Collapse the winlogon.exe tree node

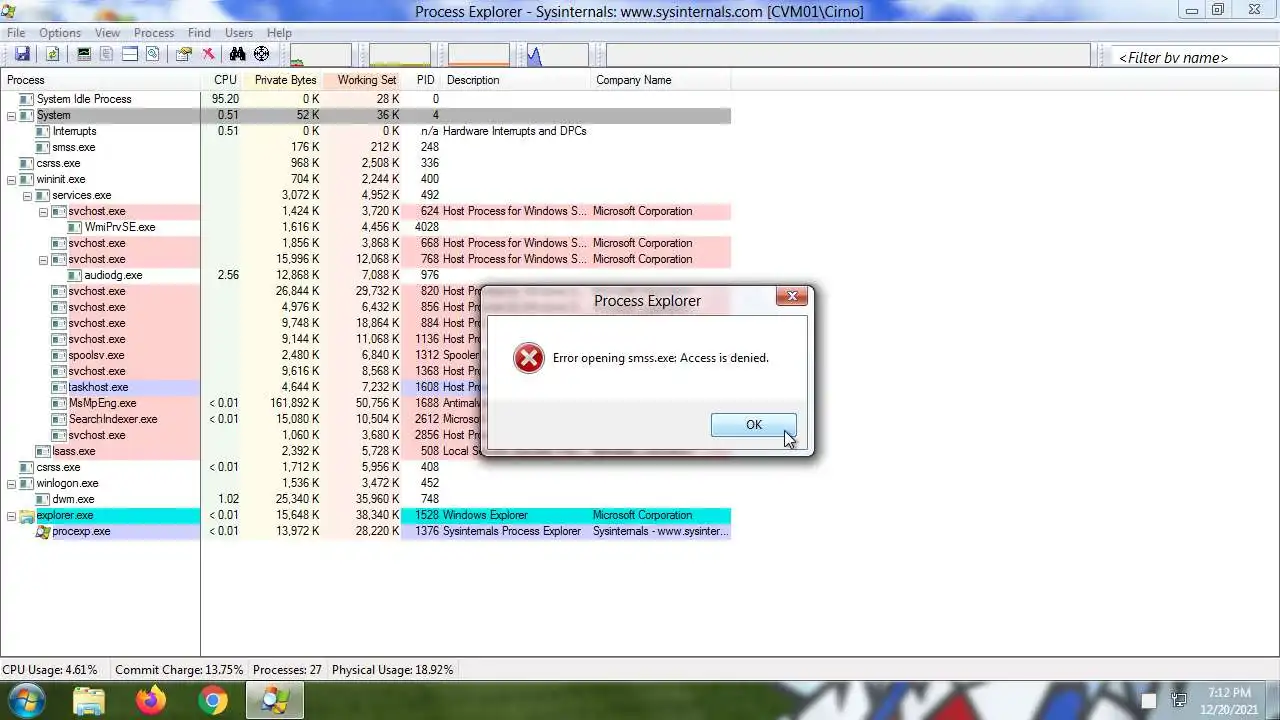pyautogui.click(x=11, y=484)
